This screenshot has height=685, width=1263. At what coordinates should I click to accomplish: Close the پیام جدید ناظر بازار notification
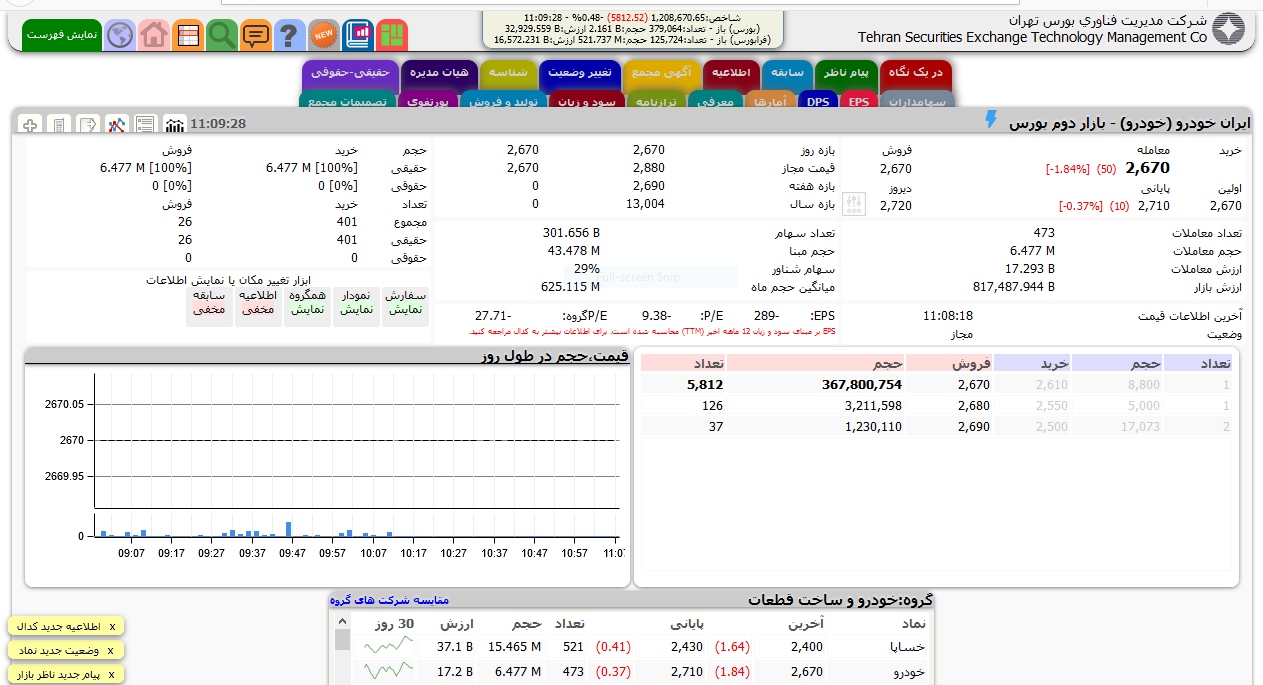click(110, 676)
